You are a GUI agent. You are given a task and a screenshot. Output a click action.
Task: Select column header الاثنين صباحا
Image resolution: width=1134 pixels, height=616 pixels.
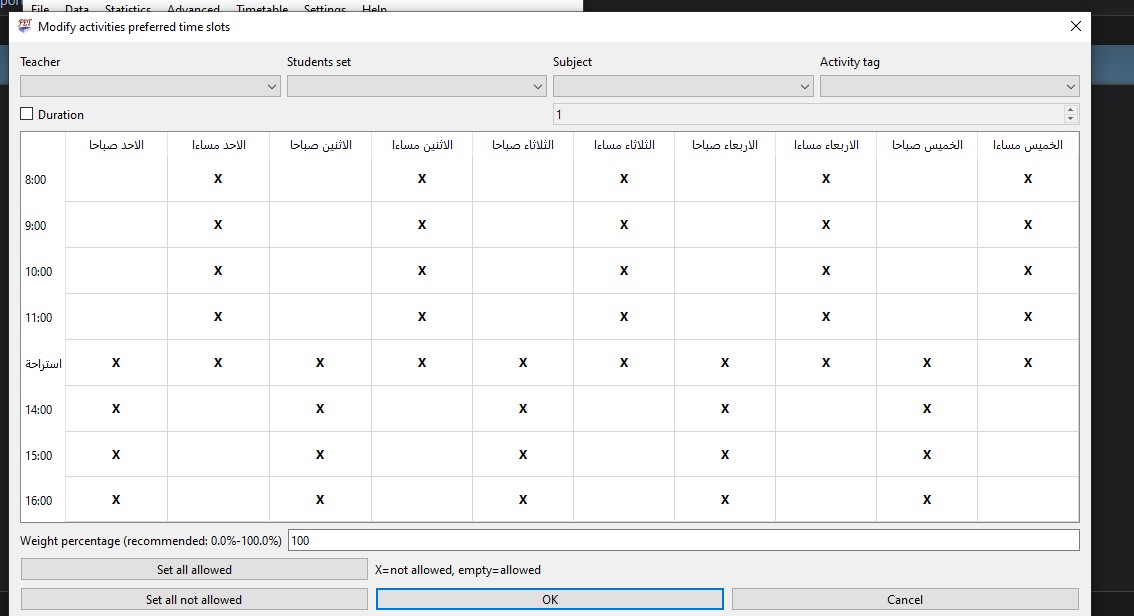click(x=320, y=145)
